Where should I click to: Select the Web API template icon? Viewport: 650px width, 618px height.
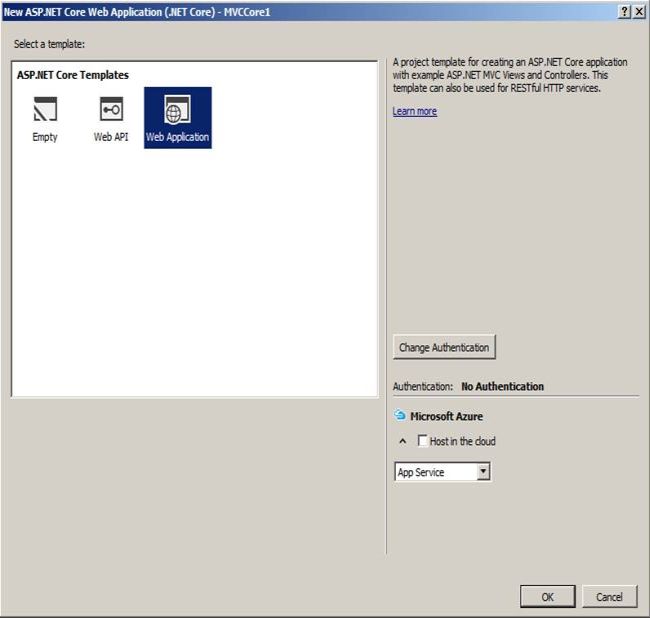tap(111, 109)
